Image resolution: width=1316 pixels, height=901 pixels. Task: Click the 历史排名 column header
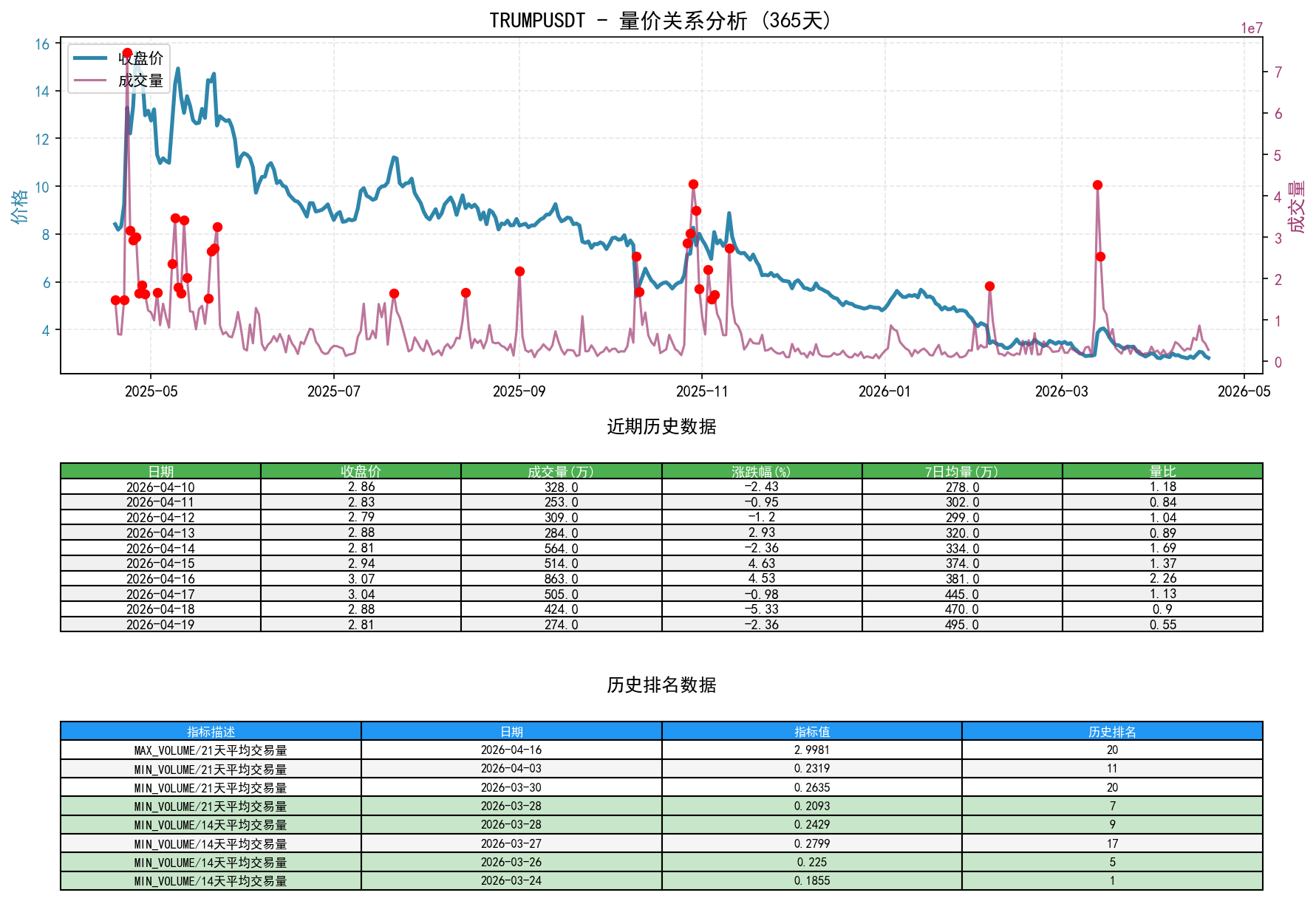point(1112,731)
